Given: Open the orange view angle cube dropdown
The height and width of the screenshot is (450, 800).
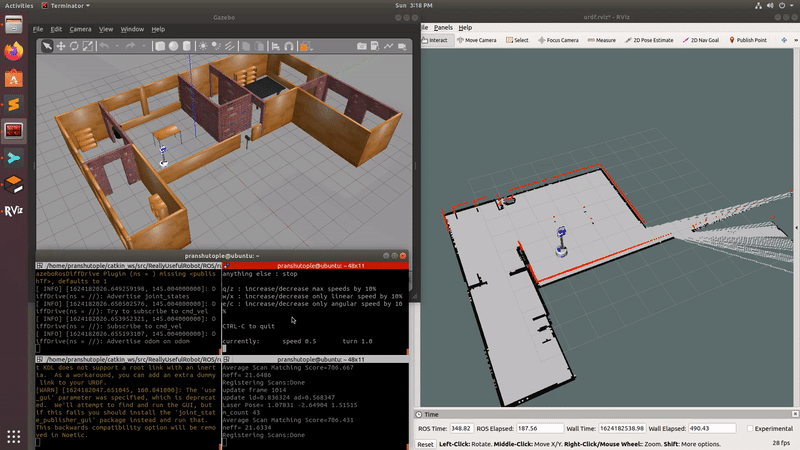Looking at the screenshot, I should tap(306, 46).
